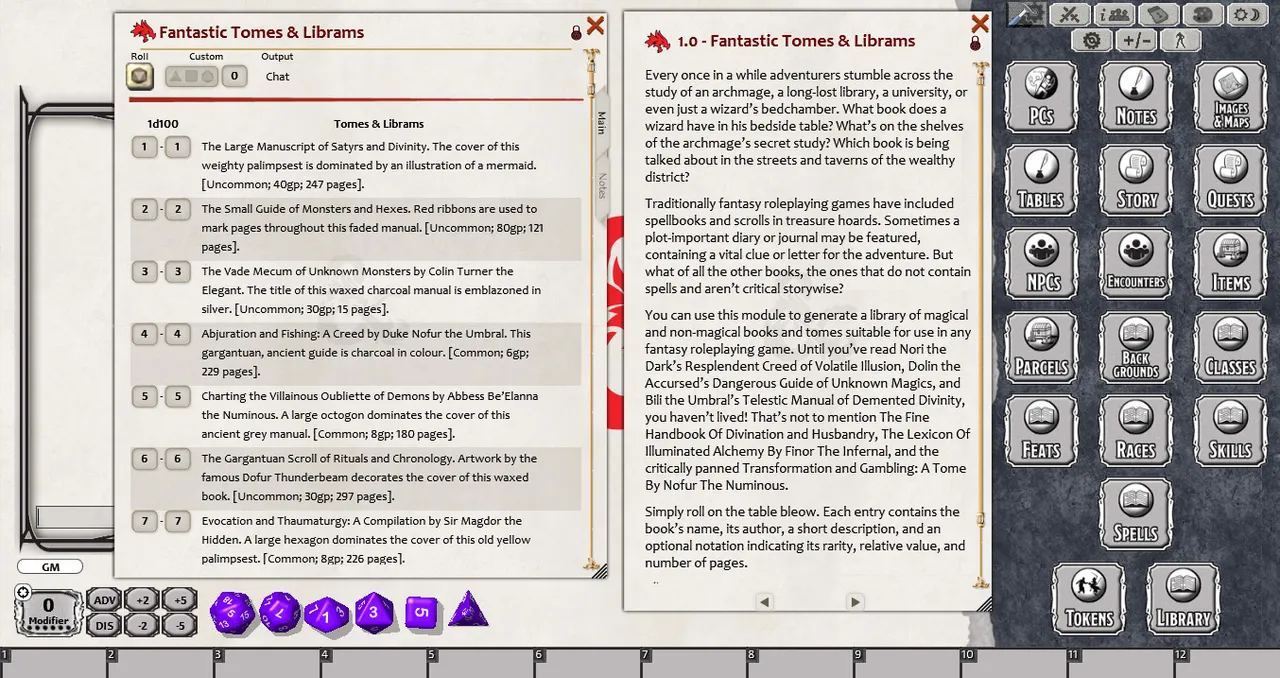The image size is (1280, 678).
Task: Switch to the Main tab of table window
Action: tap(601, 122)
